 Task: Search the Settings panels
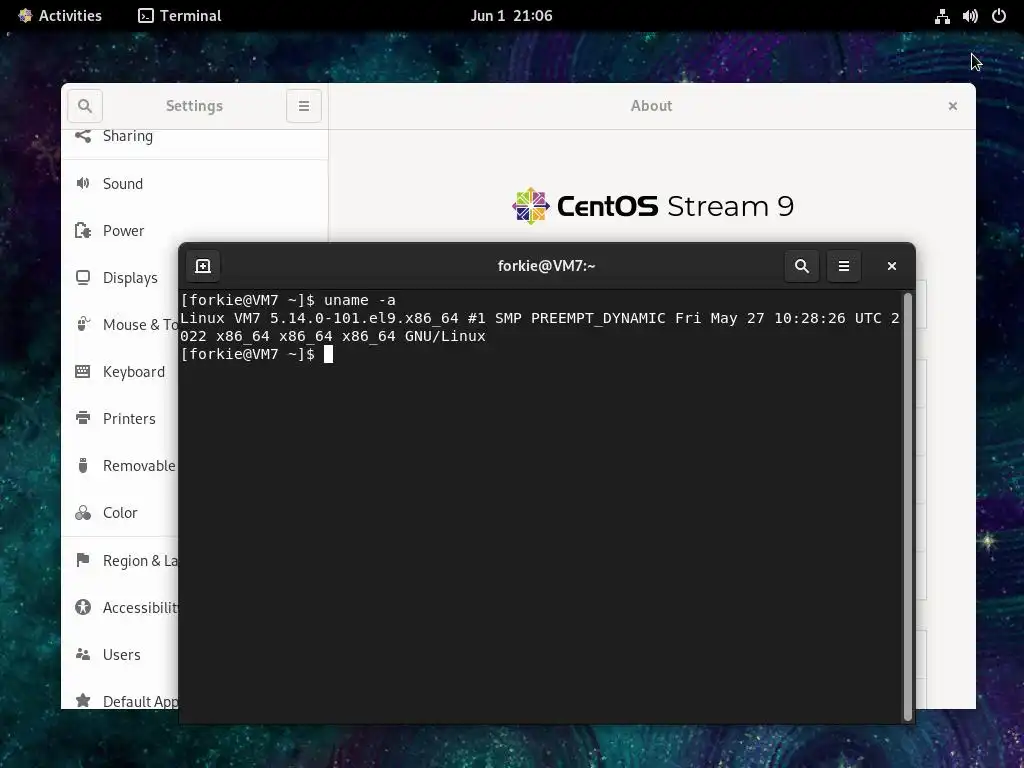point(85,106)
